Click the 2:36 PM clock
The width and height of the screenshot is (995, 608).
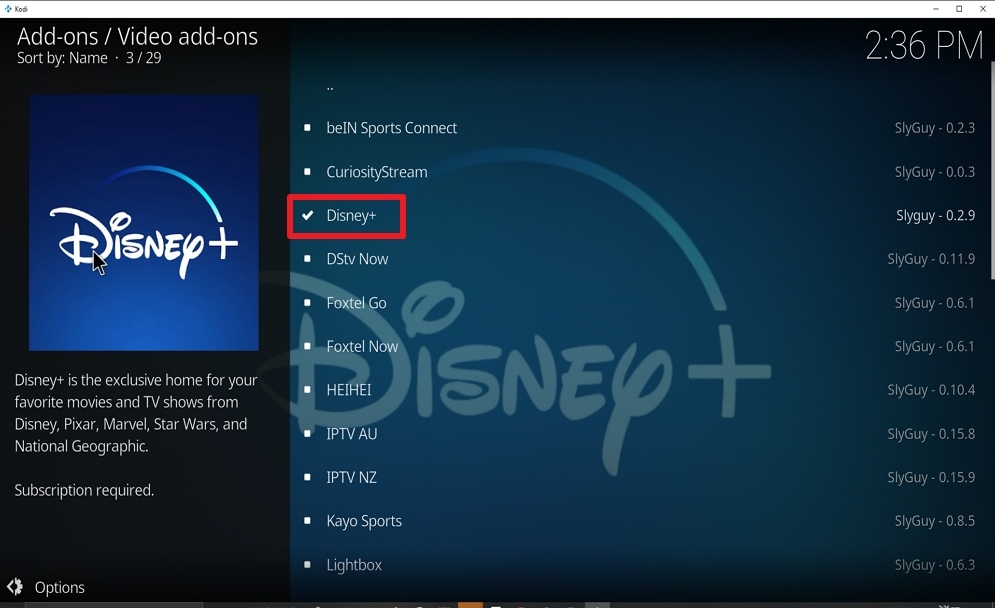(924, 46)
